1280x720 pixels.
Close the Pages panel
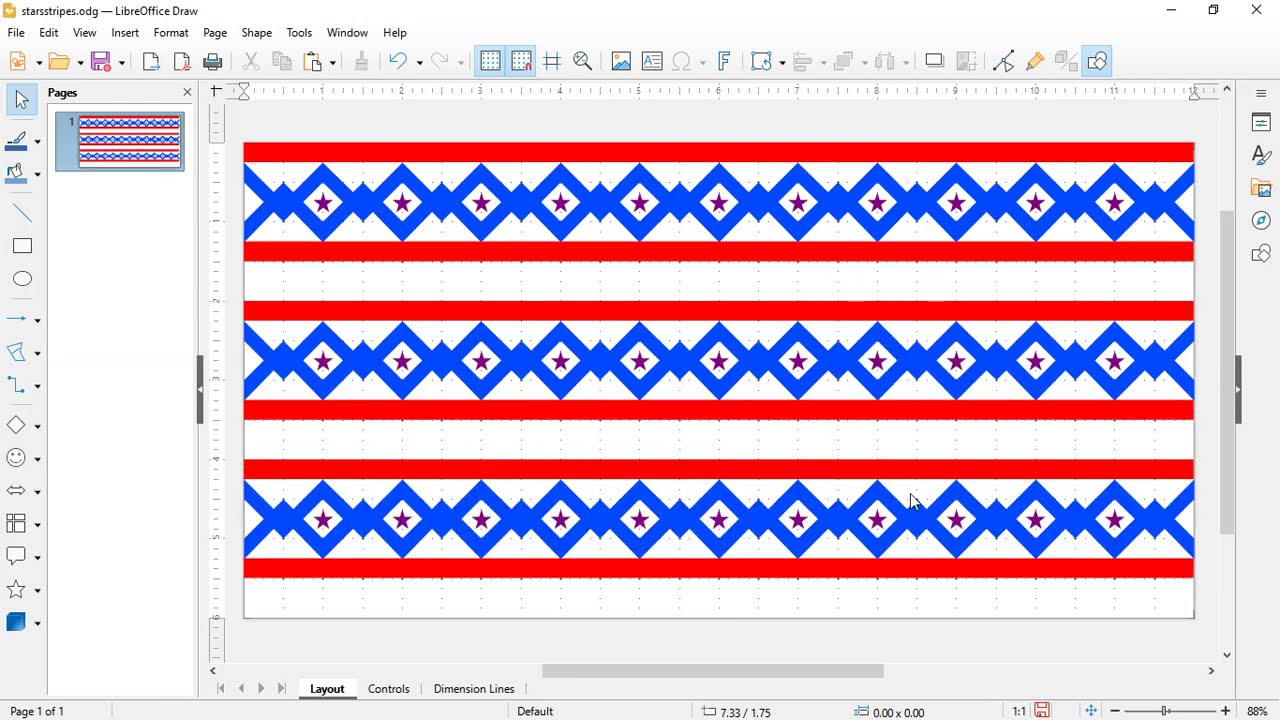pyautogui.click(x=187, y=92)
